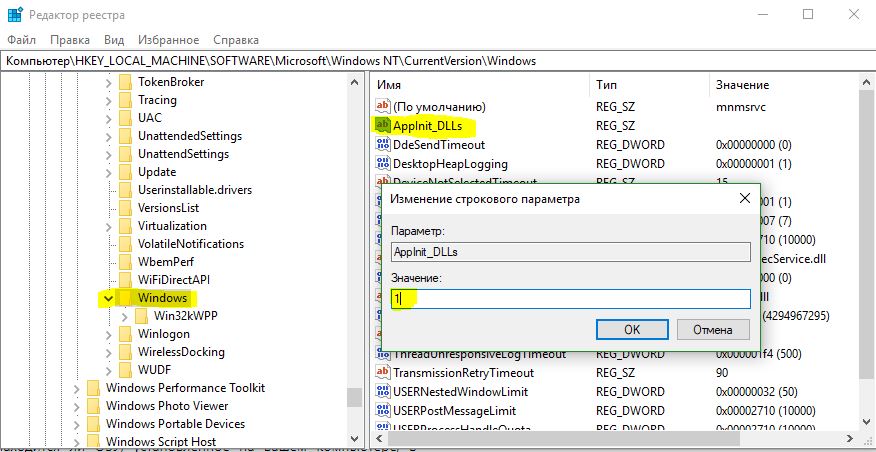Select the UAC folder icon

click(126, 118)
